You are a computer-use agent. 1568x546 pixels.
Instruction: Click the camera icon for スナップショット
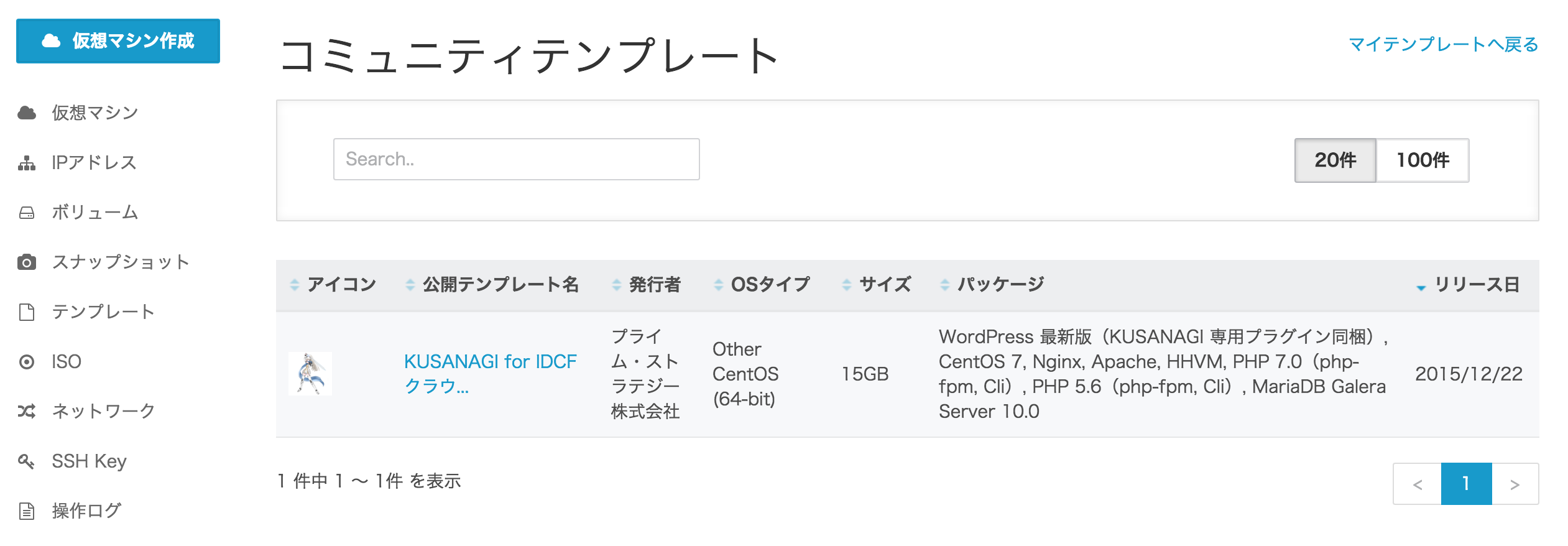pos(27,262)
